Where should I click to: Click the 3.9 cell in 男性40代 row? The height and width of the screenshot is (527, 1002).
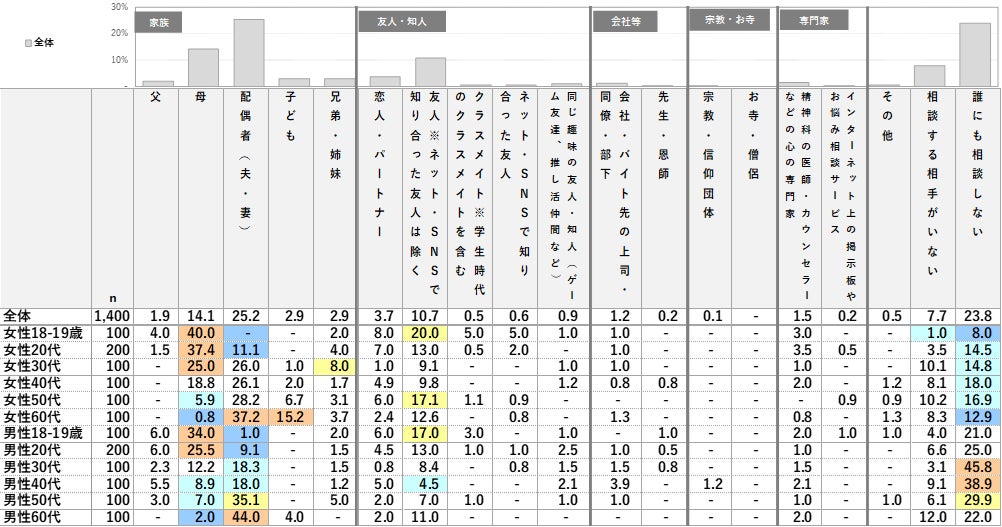click(x=619, y=484)
